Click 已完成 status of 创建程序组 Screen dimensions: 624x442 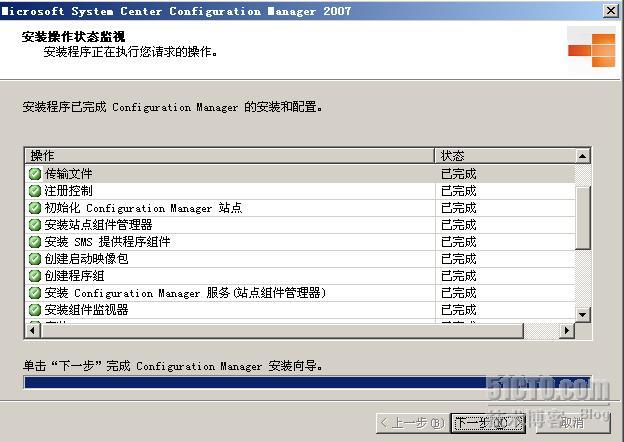click(x=458, y=276)
